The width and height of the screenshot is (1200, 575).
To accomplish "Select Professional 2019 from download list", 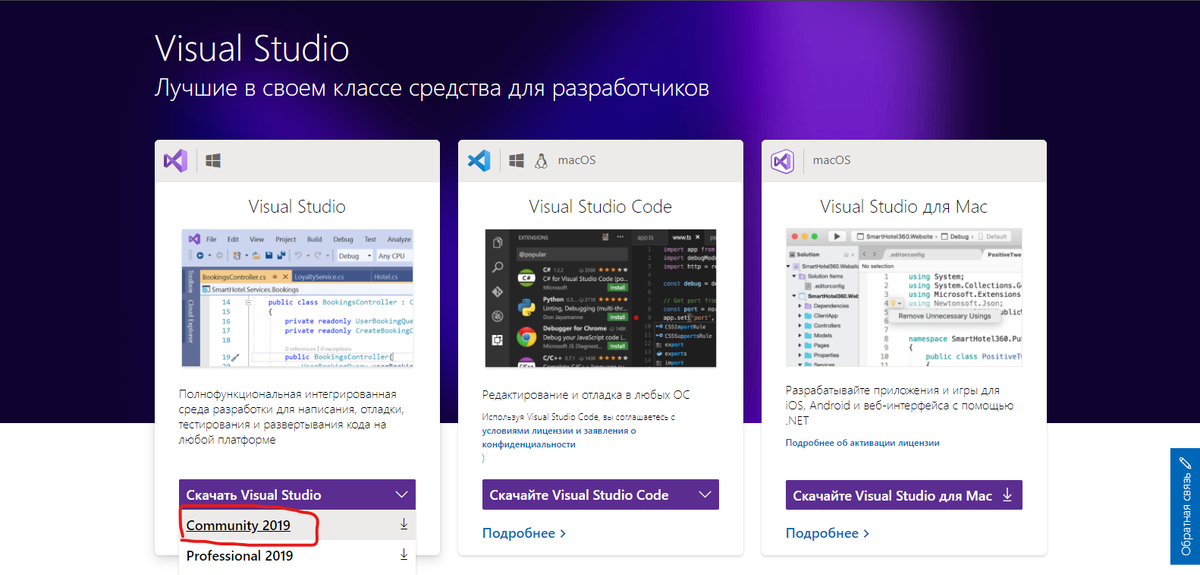I will click(297, 556).
